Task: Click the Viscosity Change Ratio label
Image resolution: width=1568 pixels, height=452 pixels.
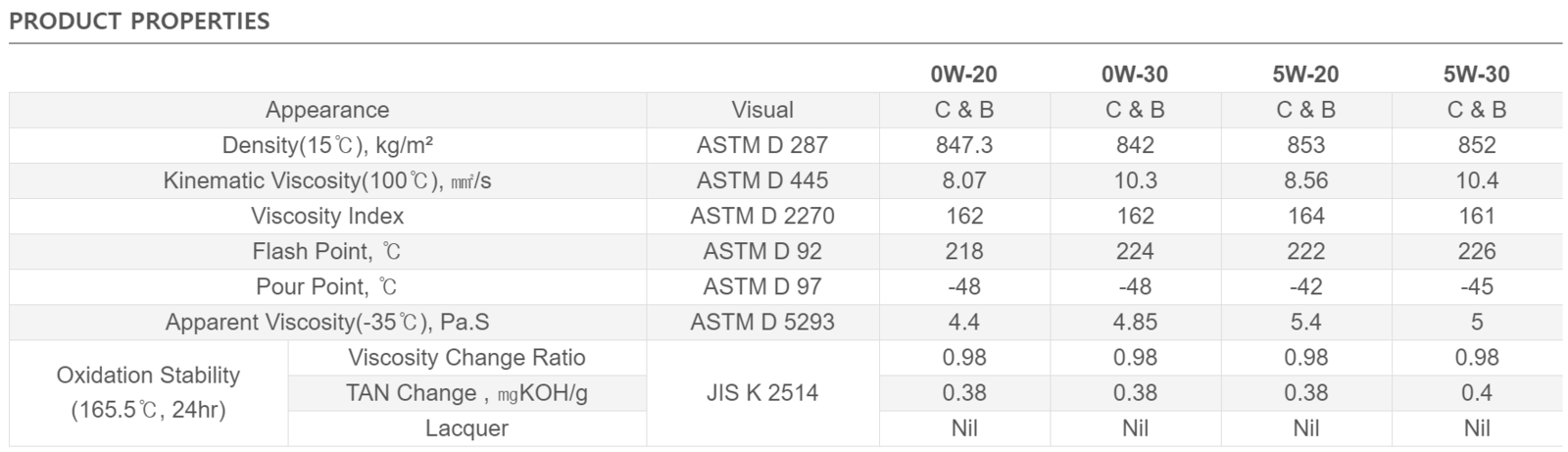Action: click(466, 357)
